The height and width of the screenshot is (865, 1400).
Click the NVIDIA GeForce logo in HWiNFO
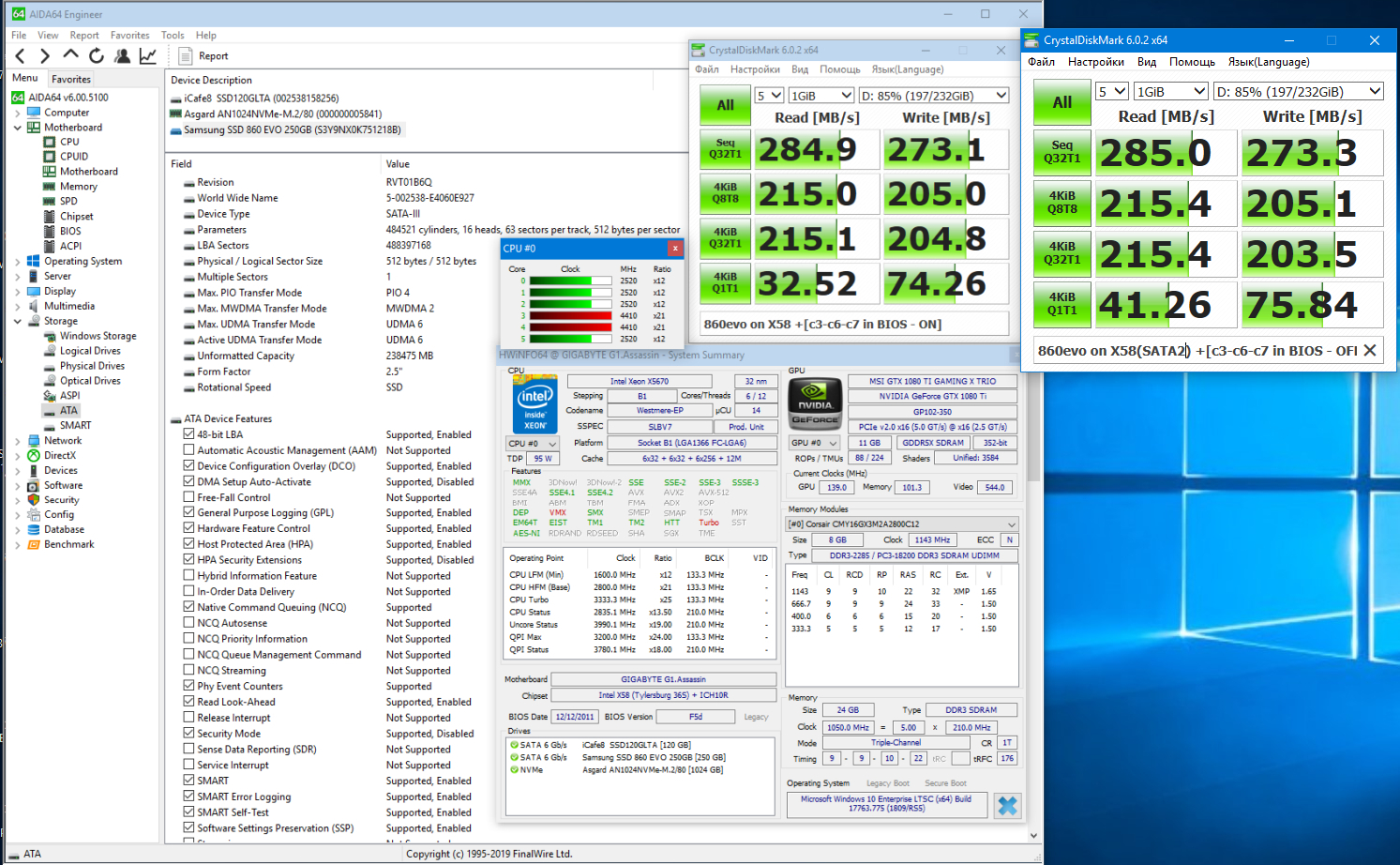point(815,404)
